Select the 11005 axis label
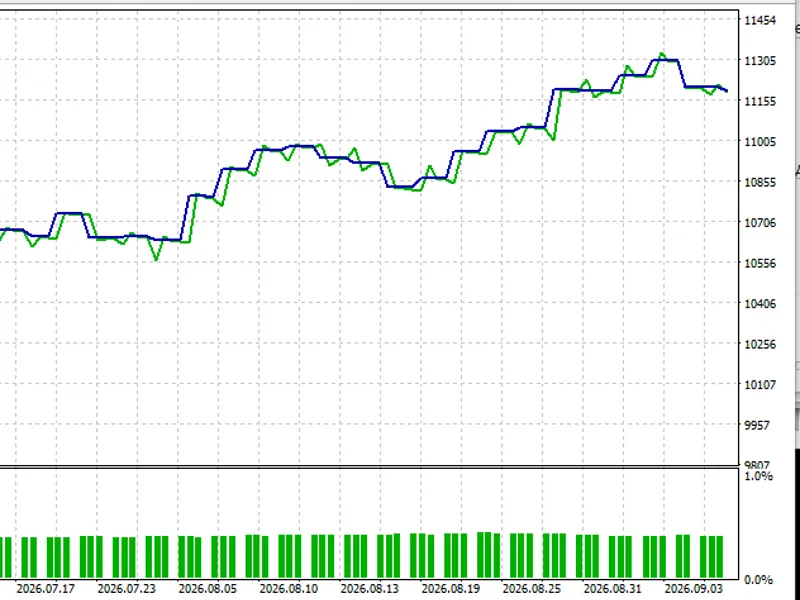Screen dimensions: 800x600 coord(760,142)
